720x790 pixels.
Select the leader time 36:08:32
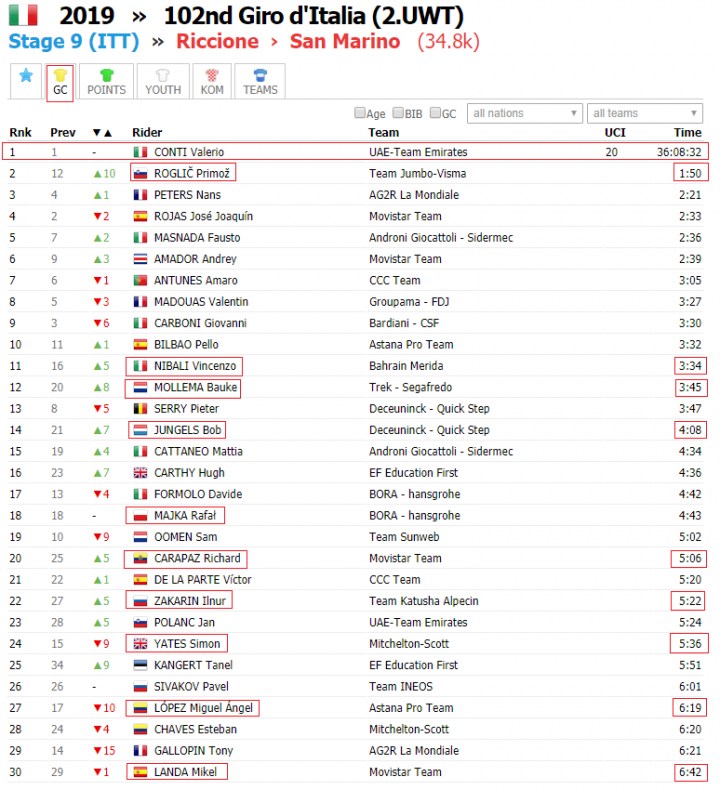click(x=679, y=152)
